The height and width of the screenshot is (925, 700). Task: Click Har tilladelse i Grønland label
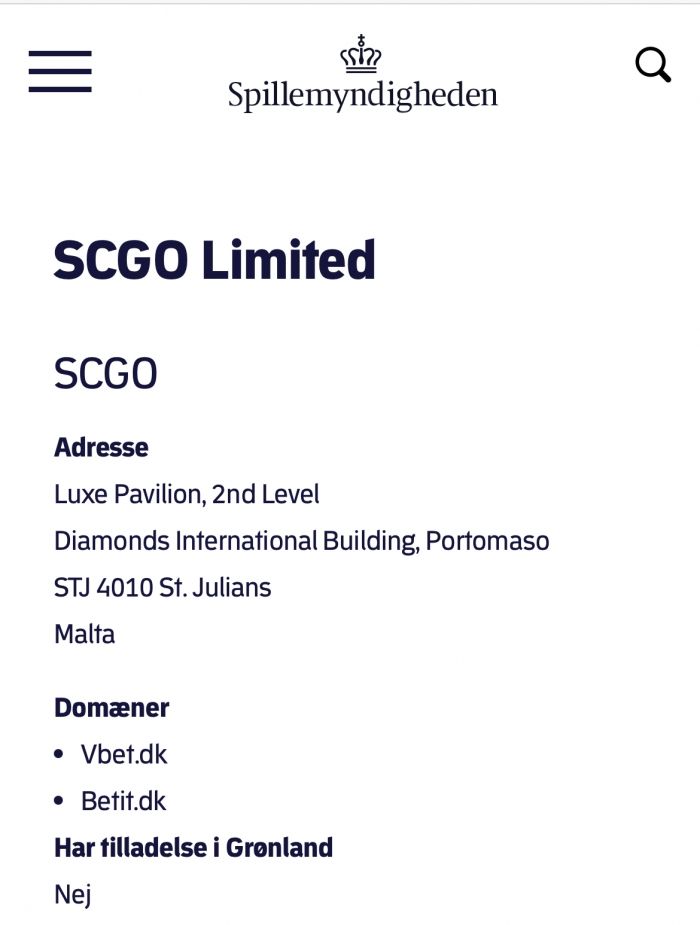coord(193,848)
